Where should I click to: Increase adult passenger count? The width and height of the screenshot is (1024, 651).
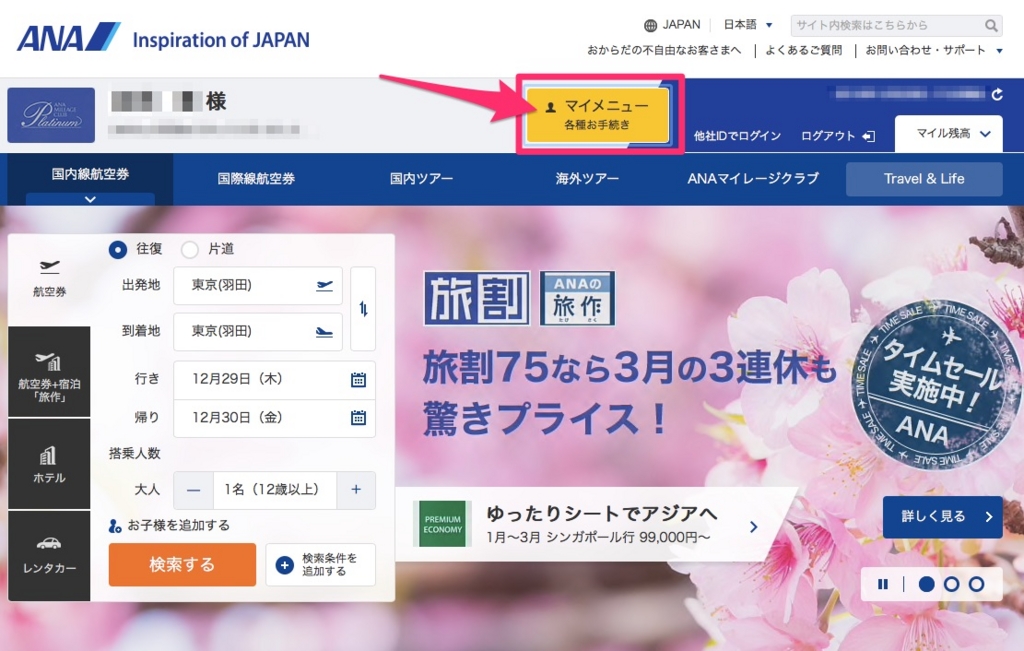click(x=356, y=490)
